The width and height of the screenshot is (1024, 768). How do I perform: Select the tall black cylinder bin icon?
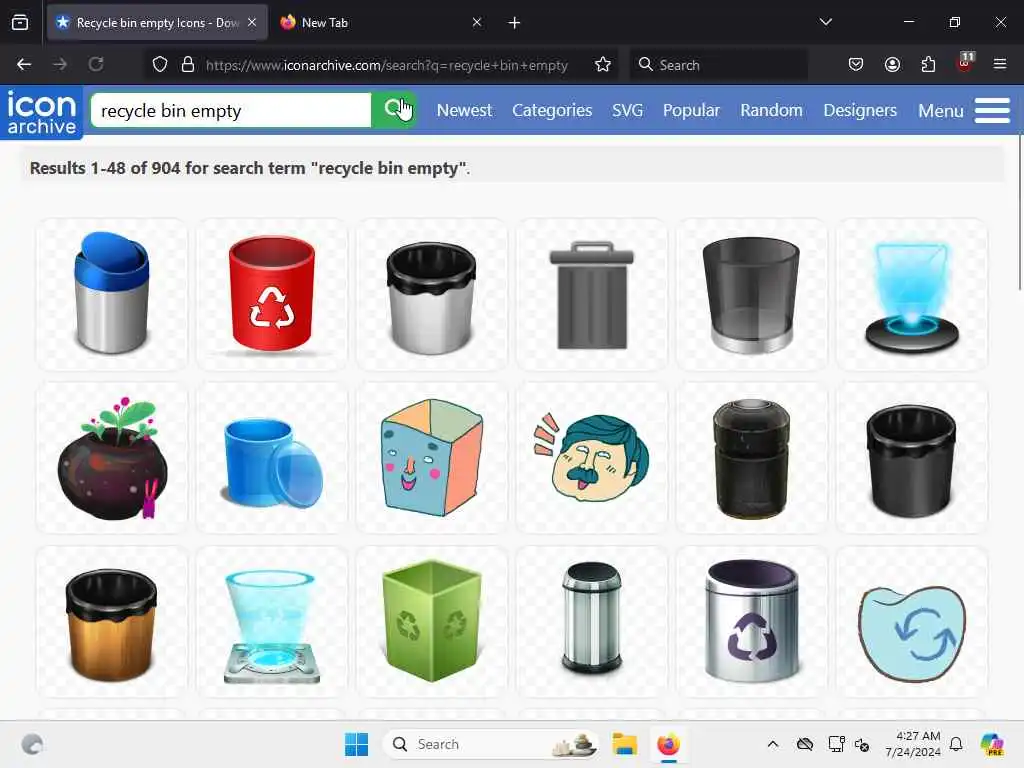(752, 458)
